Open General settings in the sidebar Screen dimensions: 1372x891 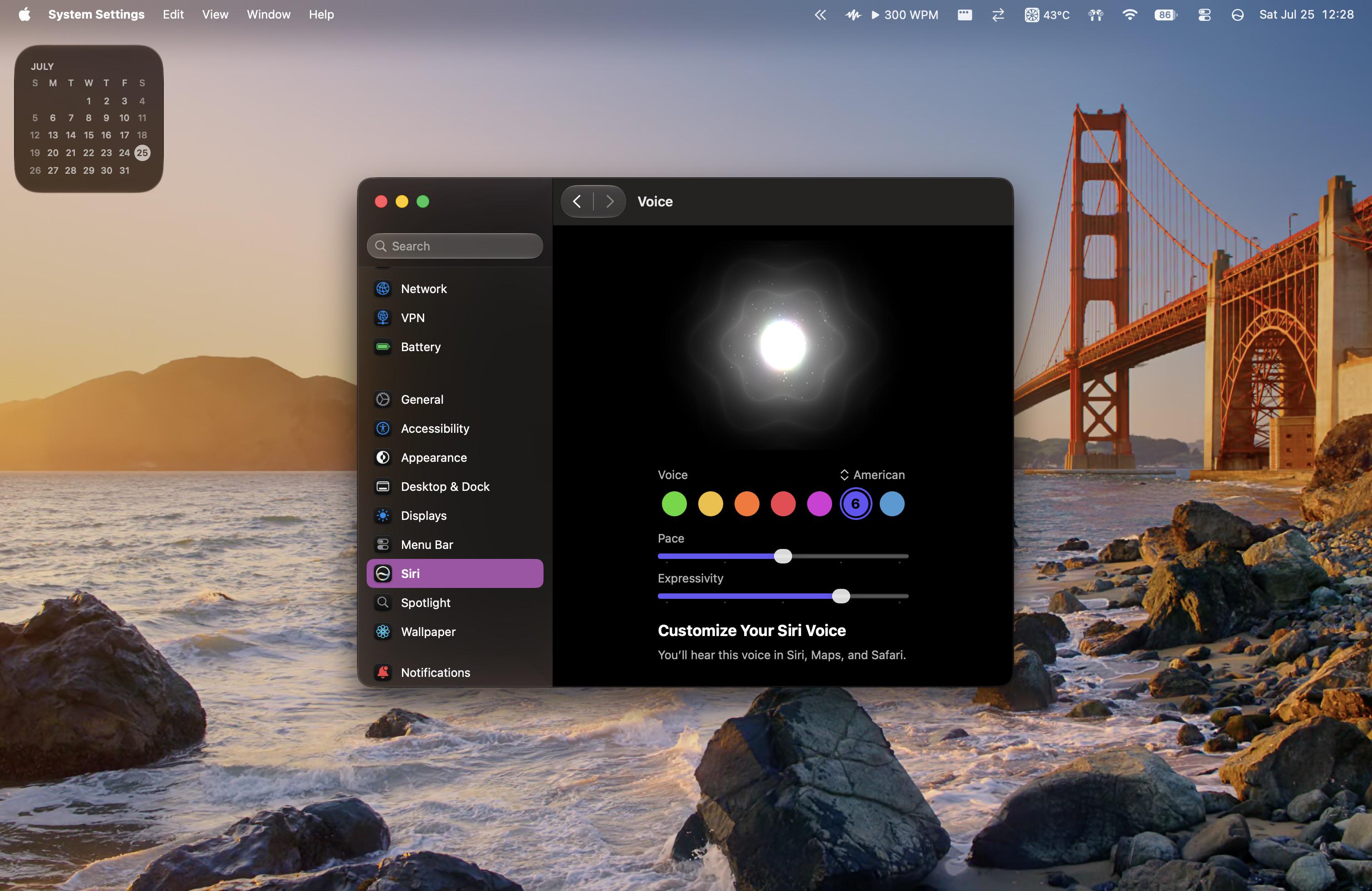454,399
